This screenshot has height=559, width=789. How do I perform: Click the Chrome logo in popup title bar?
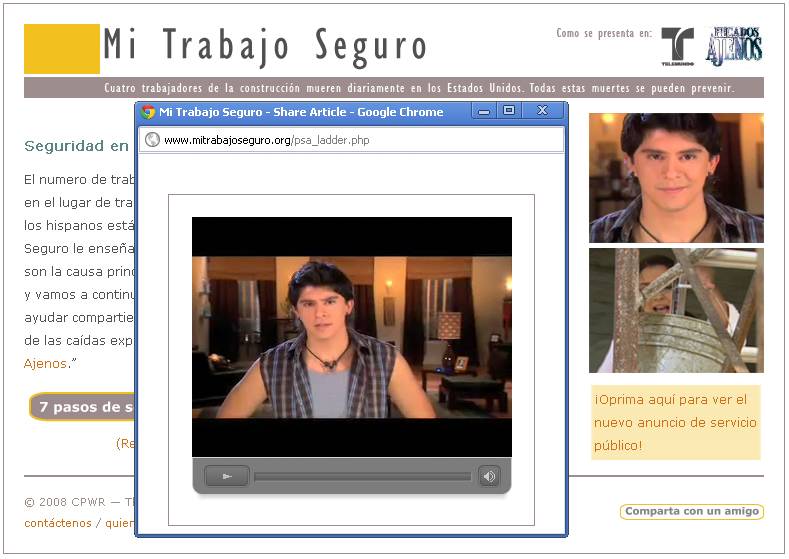pyautogui.click(x=147, y=112)
